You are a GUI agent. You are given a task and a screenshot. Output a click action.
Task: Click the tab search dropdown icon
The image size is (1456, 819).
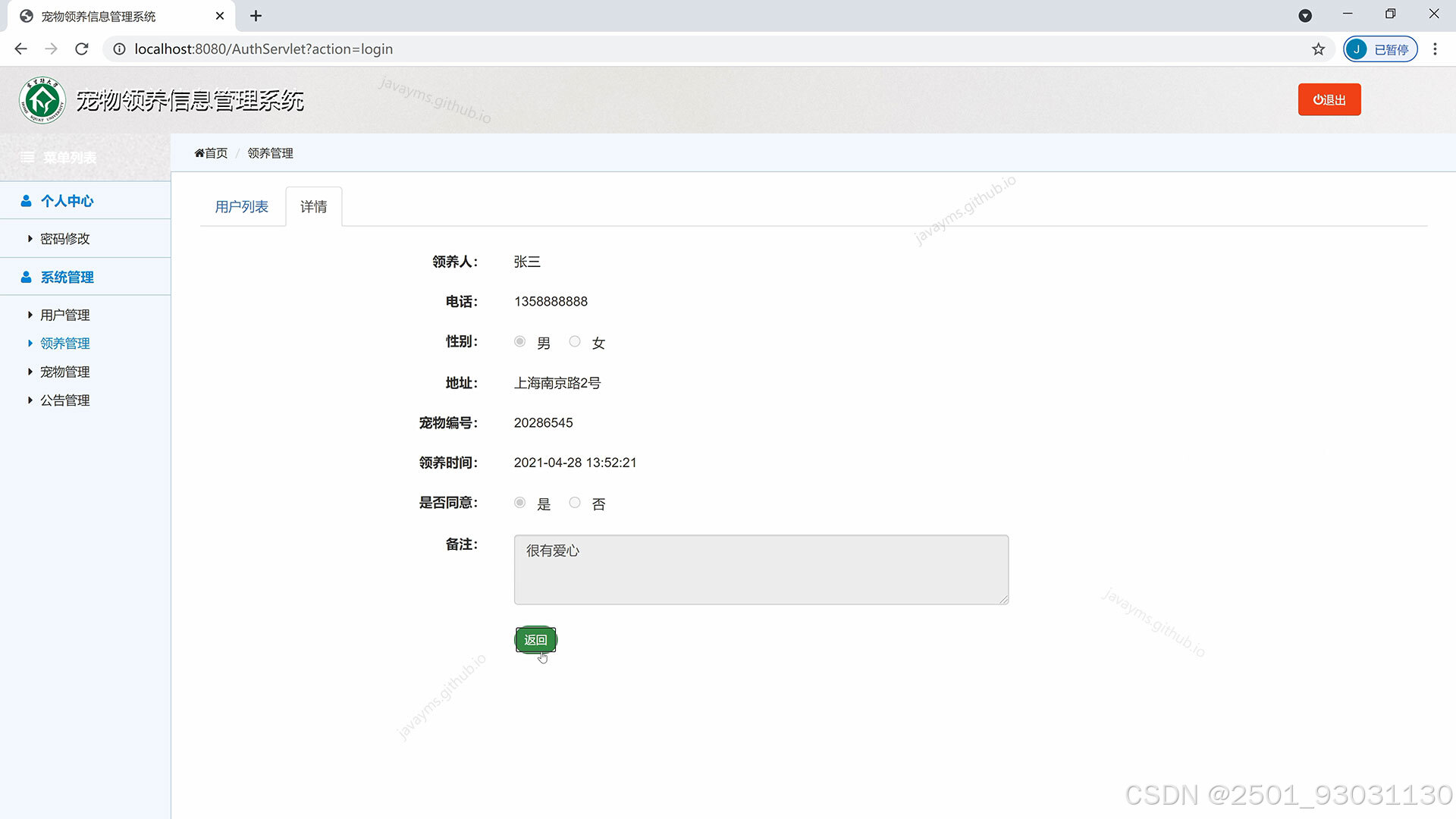pyautogui.click(x=1305, y=16)
